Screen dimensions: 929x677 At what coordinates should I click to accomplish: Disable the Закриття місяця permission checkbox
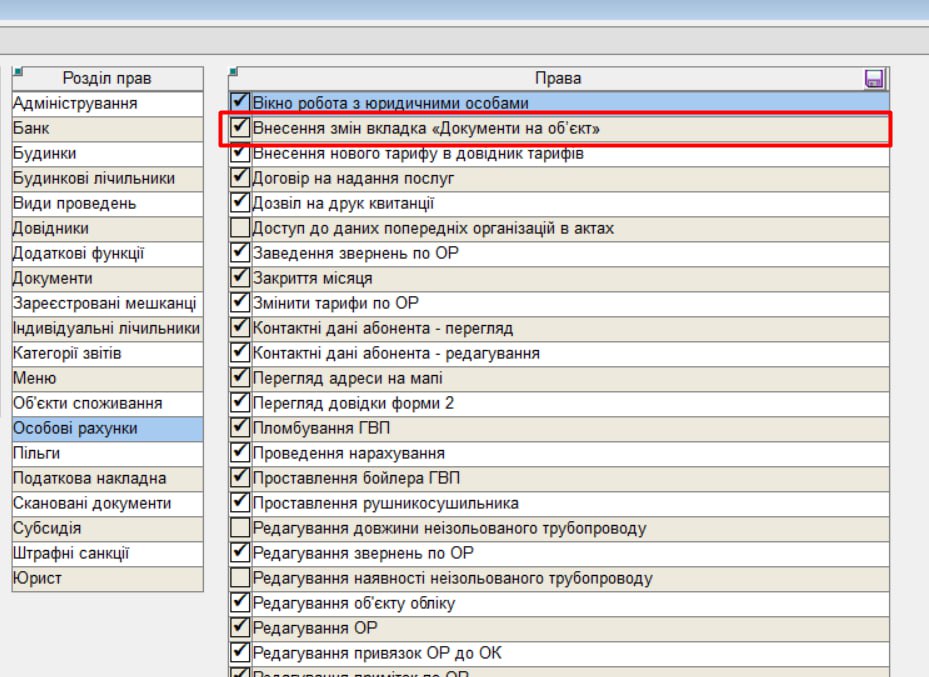click(240, 278)
